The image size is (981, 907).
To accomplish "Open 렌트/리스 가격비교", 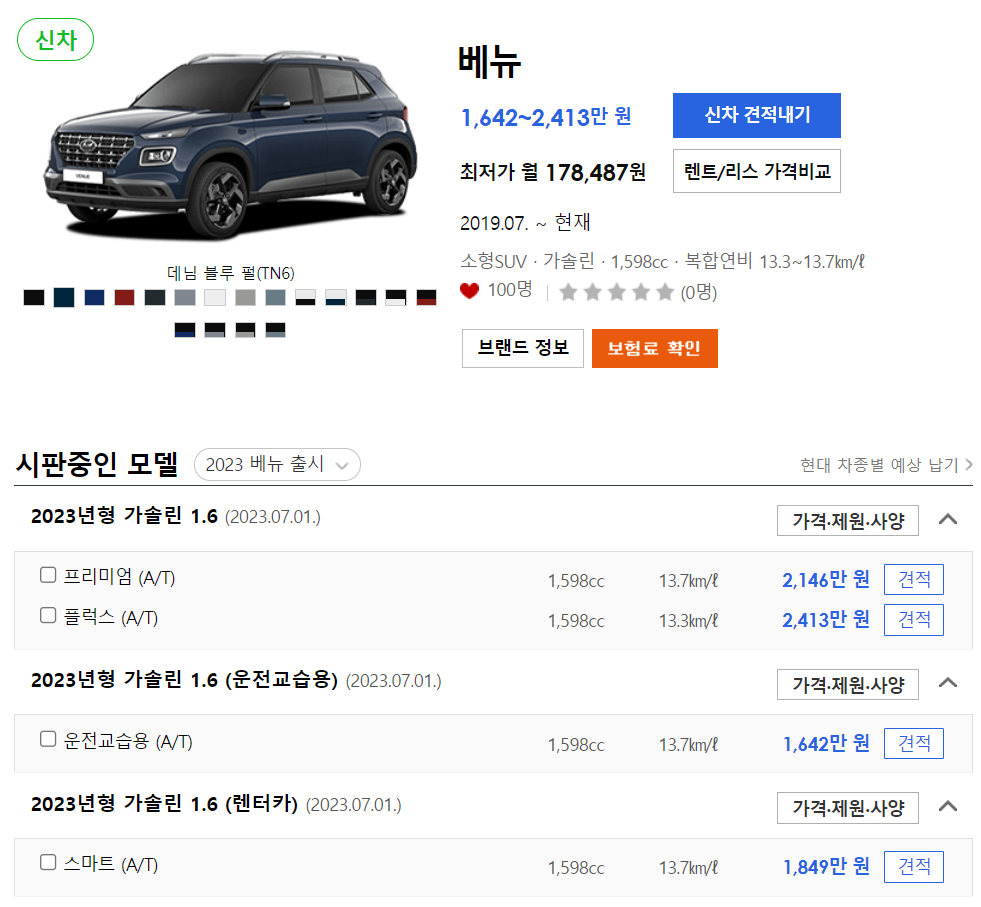I will [756, 171].
